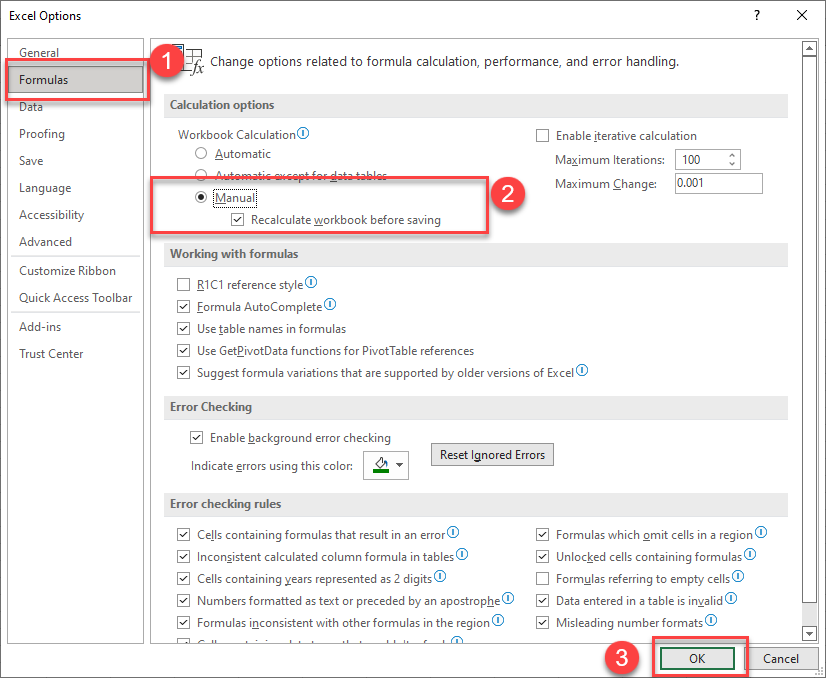Click the Reset Ignored Errors button
The width and height of the screenshot is (826, 678).
point(492,455)
